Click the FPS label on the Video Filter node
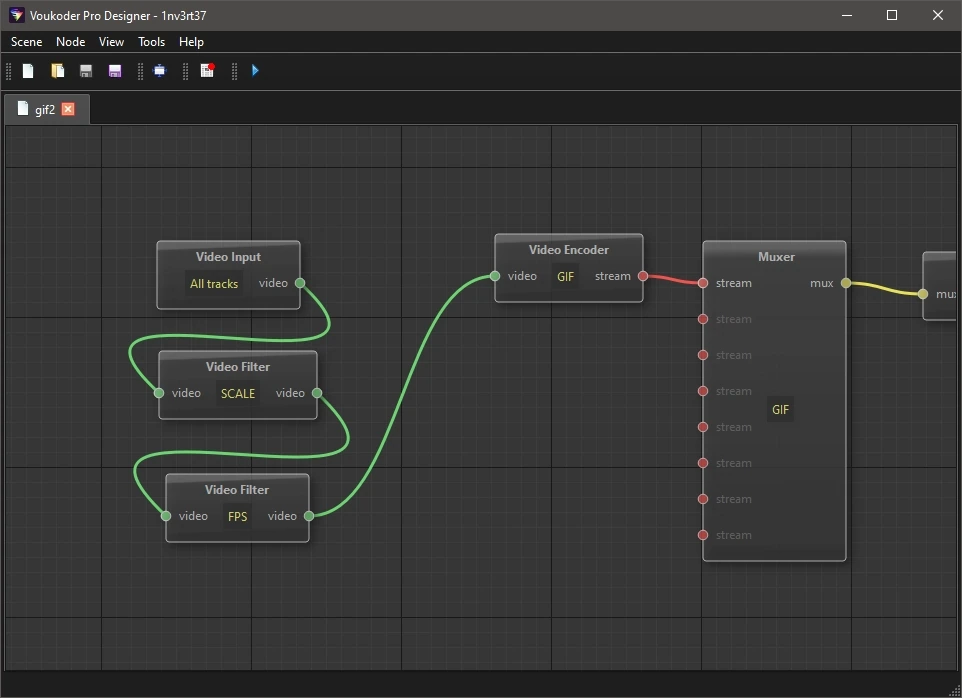The width and height of the screenshot is (962, 698). click(237, 516)
